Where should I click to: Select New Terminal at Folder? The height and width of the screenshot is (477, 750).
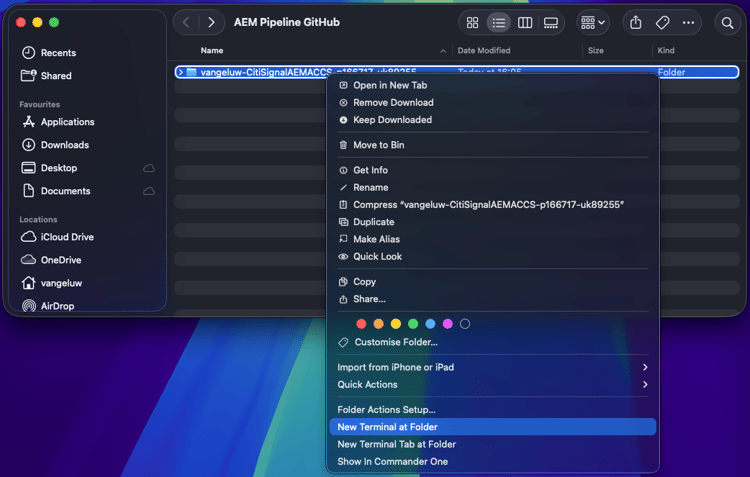(493, 427)
